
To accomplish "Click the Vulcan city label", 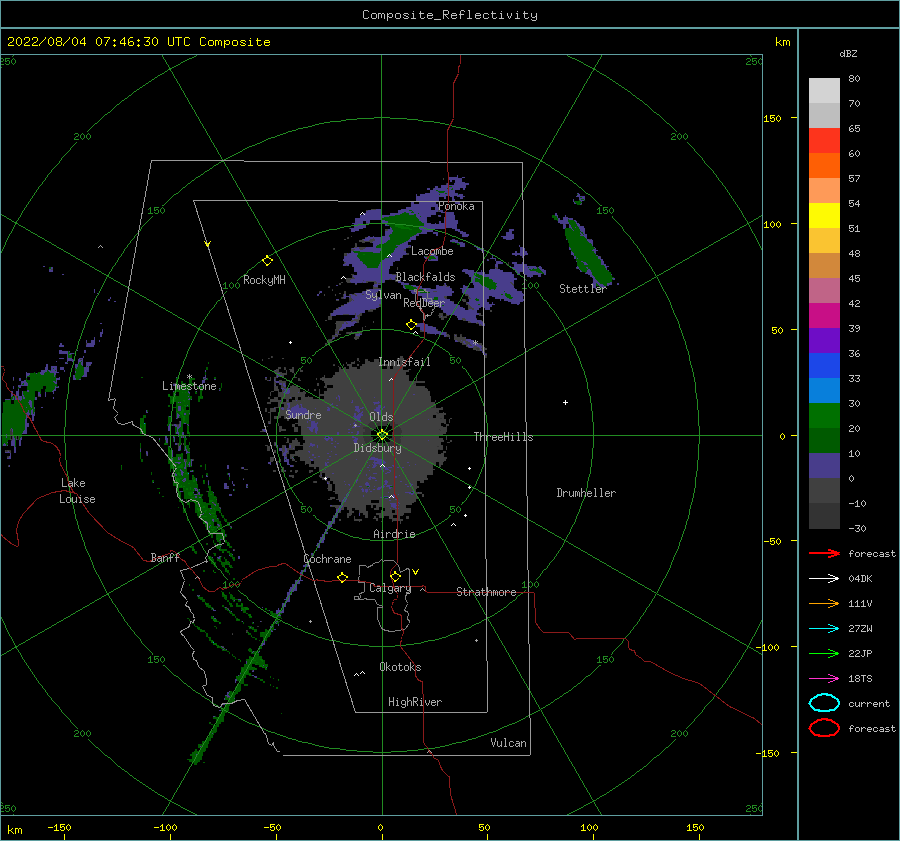I will [x=508, y=743].
